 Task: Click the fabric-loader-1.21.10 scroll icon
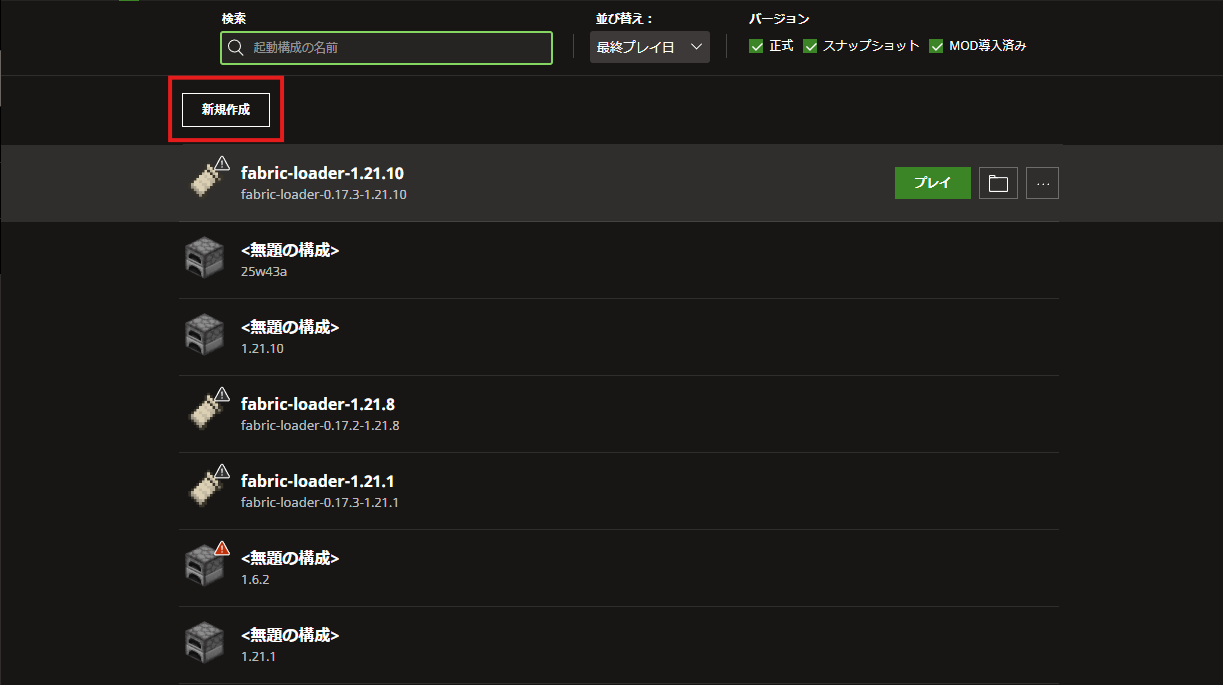pos(206,181)
